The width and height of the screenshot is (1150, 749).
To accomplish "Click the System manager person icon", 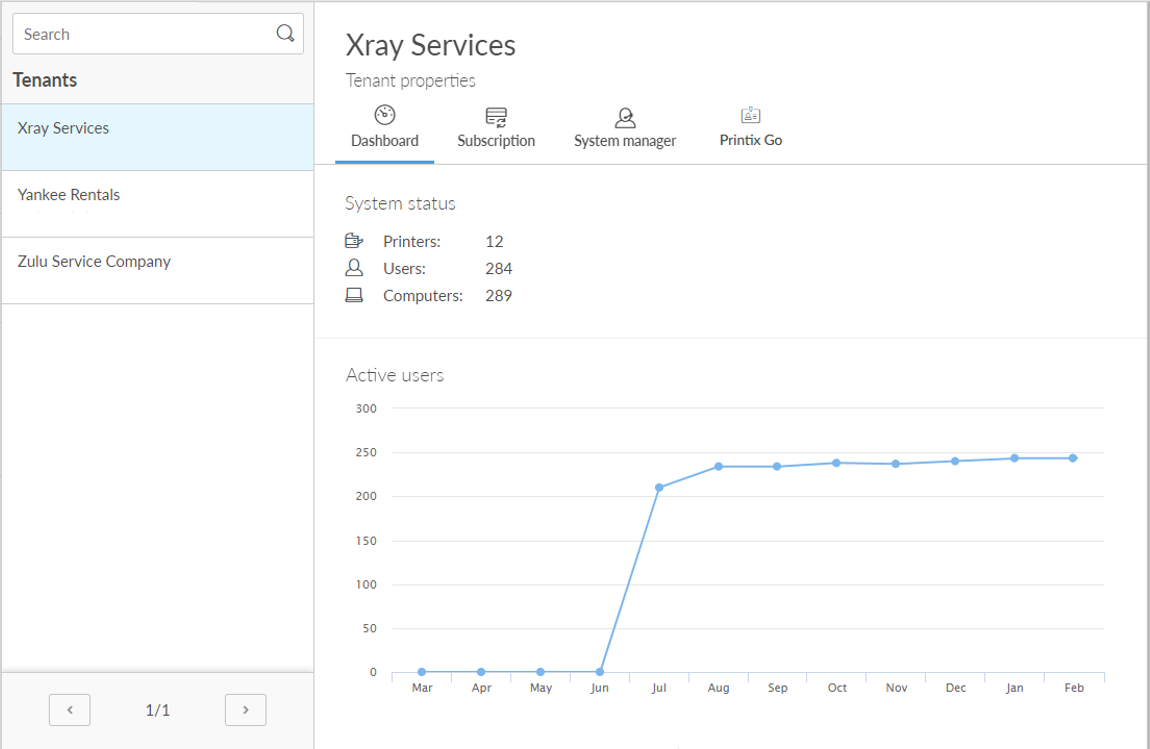I will [x=625, y=118].
